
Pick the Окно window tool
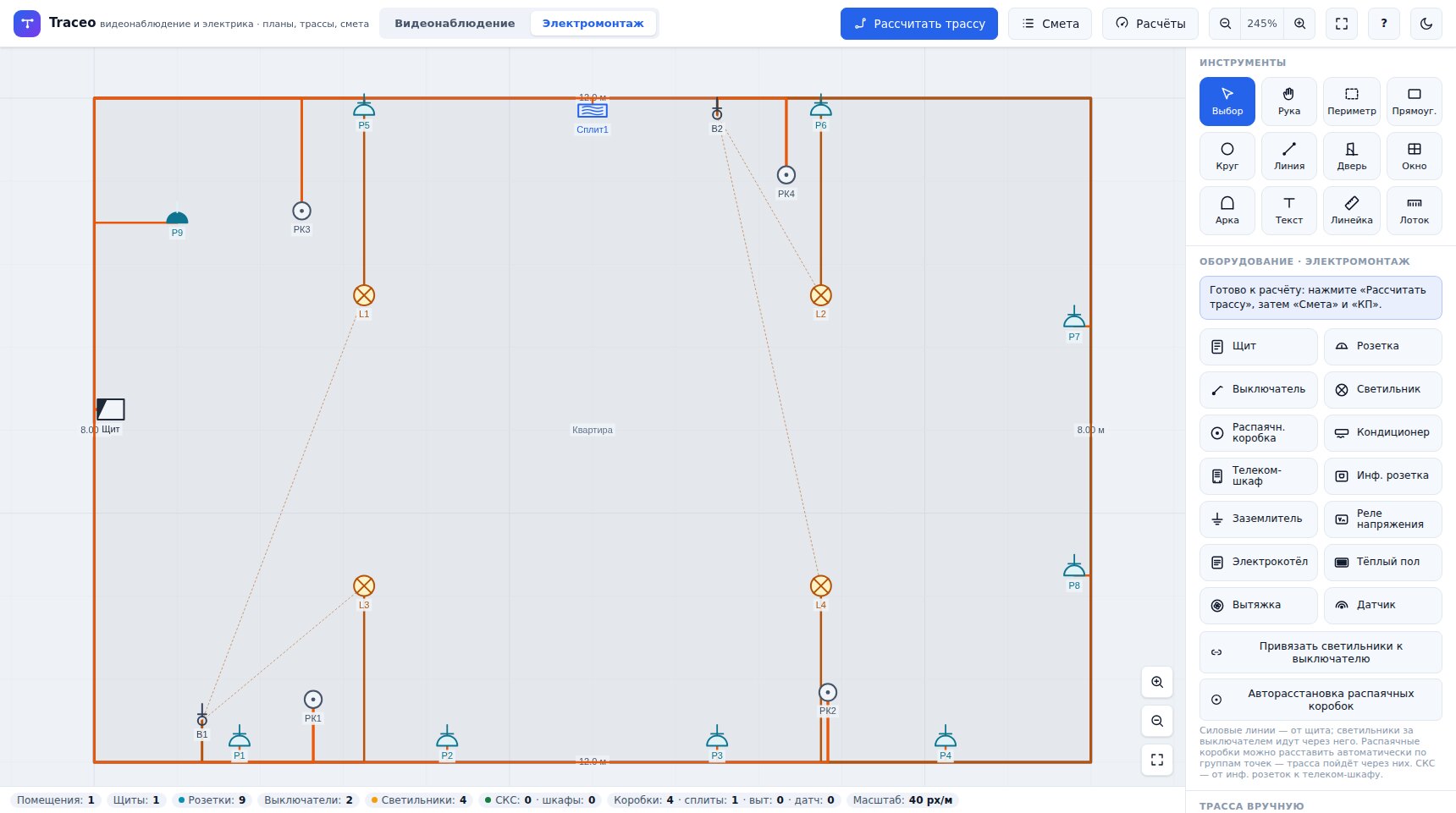coord(1414,157)
